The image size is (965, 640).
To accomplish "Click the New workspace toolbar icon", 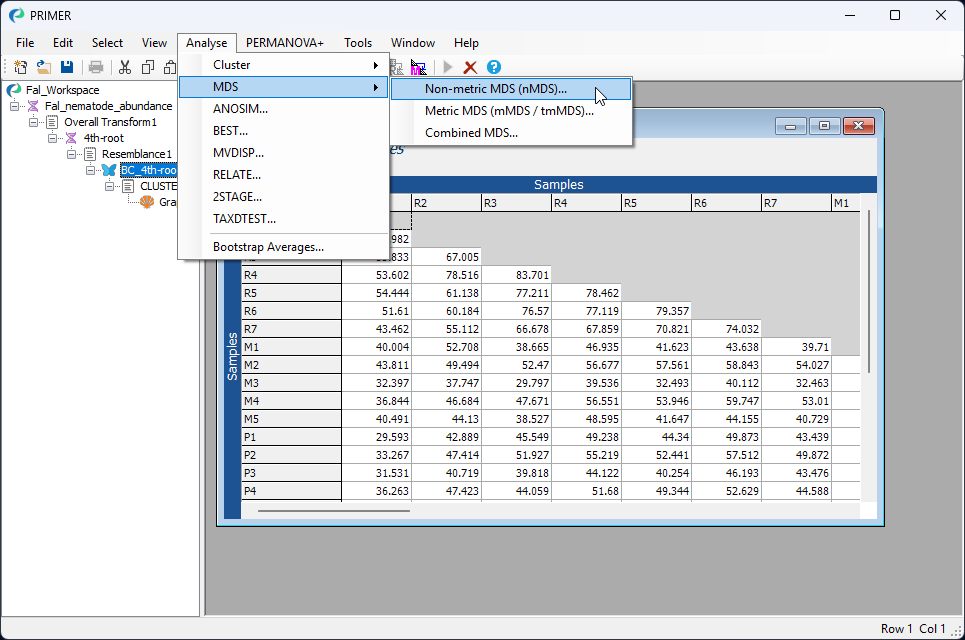I will [20, 67].
